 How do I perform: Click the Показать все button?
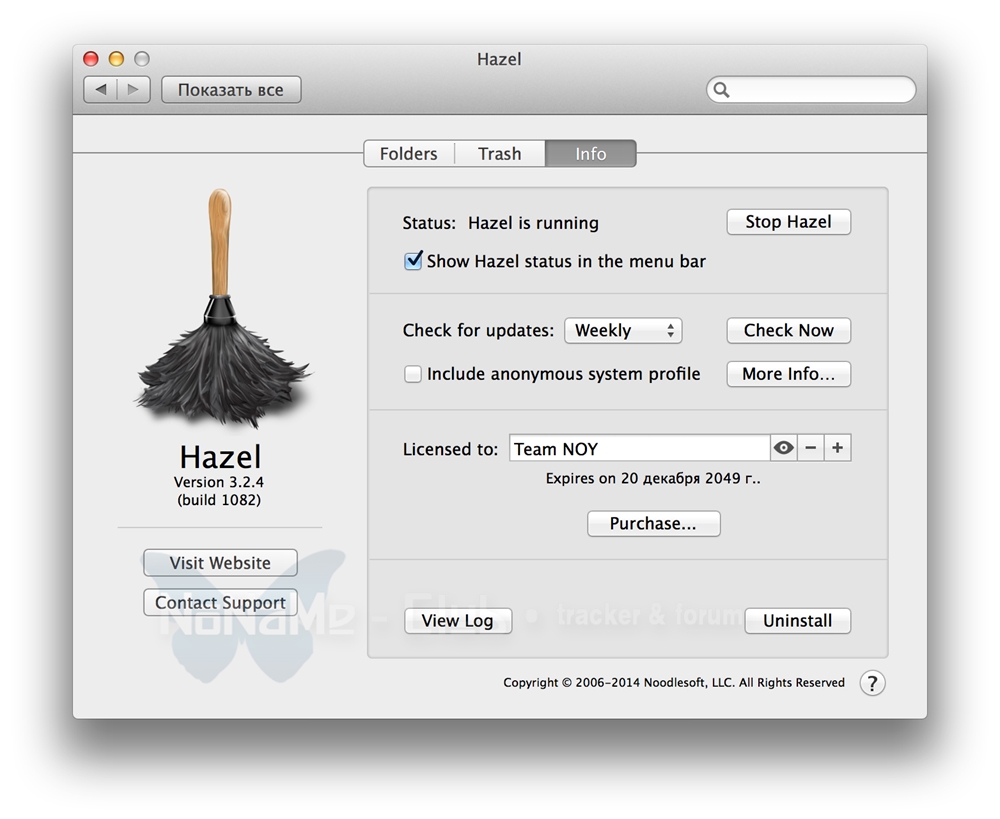(x=231, y=90)
